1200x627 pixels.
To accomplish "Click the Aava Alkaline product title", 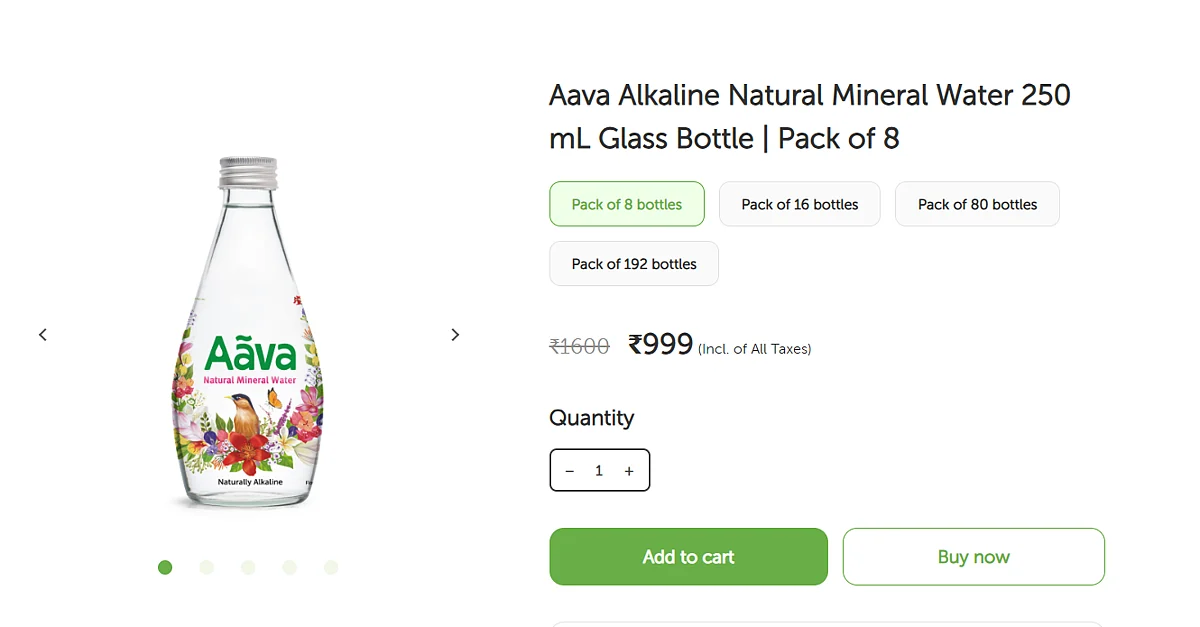I will point(810,116).
